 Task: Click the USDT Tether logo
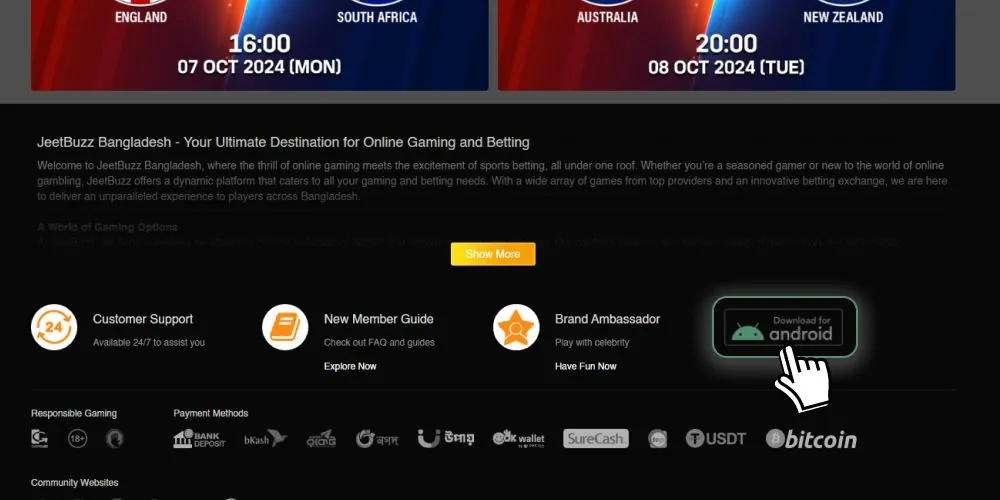click(x=716, y=439)
